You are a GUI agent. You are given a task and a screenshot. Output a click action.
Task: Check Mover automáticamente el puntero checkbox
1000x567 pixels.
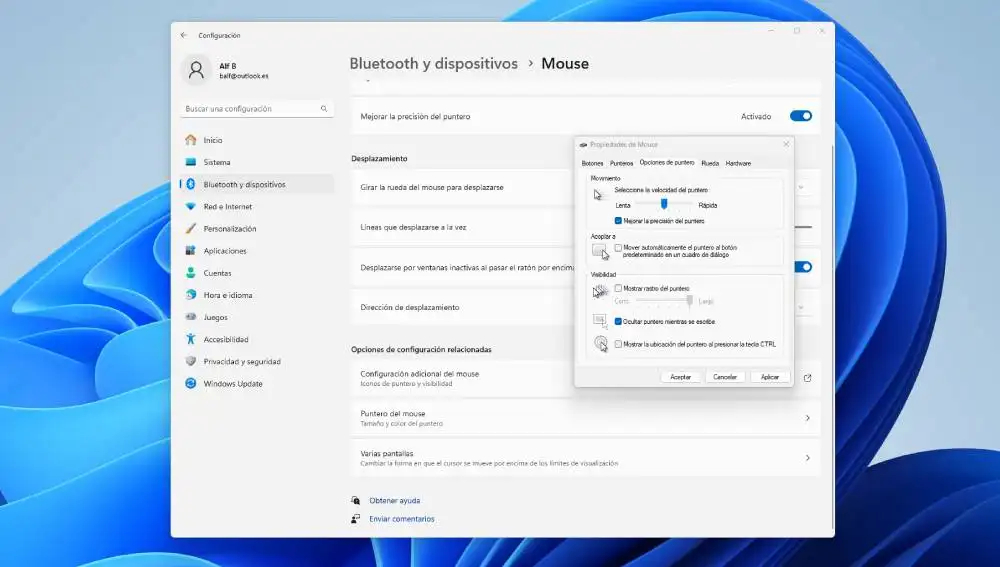pos(618,247)
